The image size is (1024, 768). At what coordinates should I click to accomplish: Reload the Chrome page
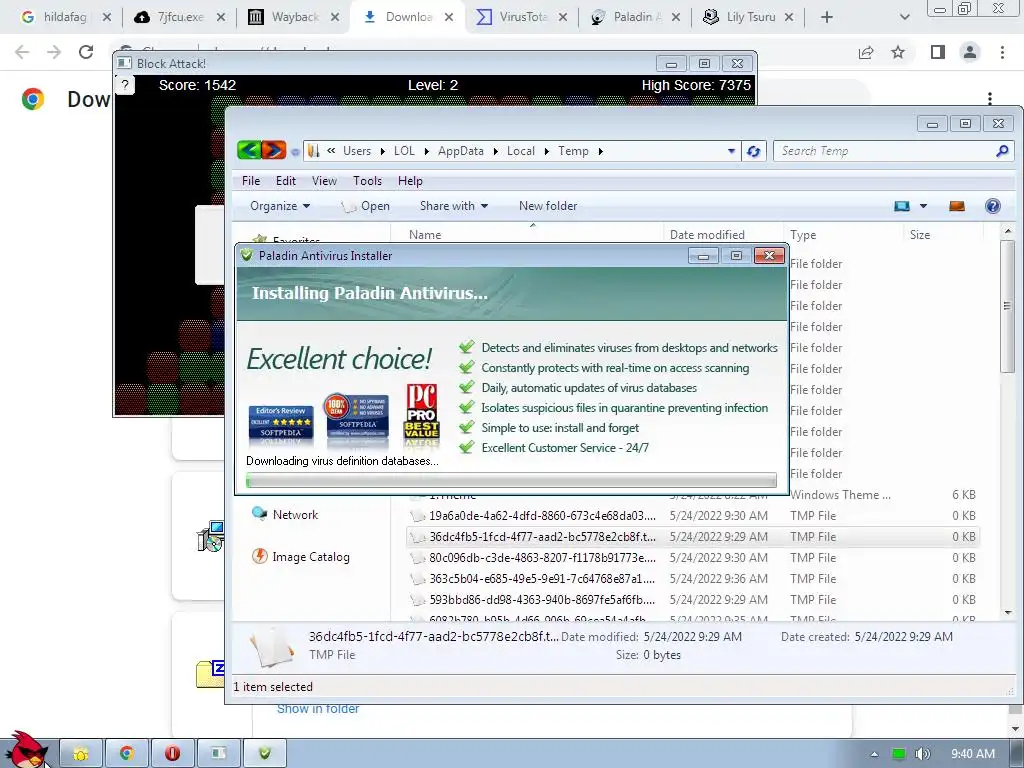click(86, 52)
